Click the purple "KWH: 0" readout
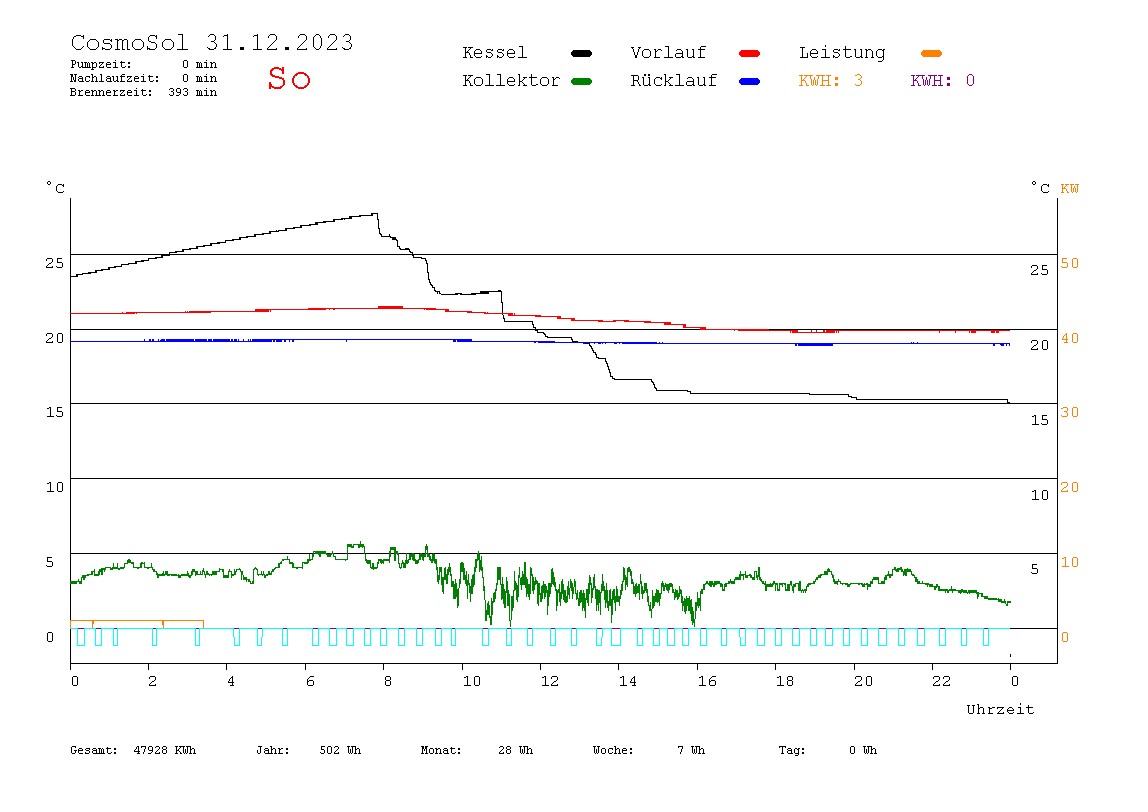 coord(943,81)
